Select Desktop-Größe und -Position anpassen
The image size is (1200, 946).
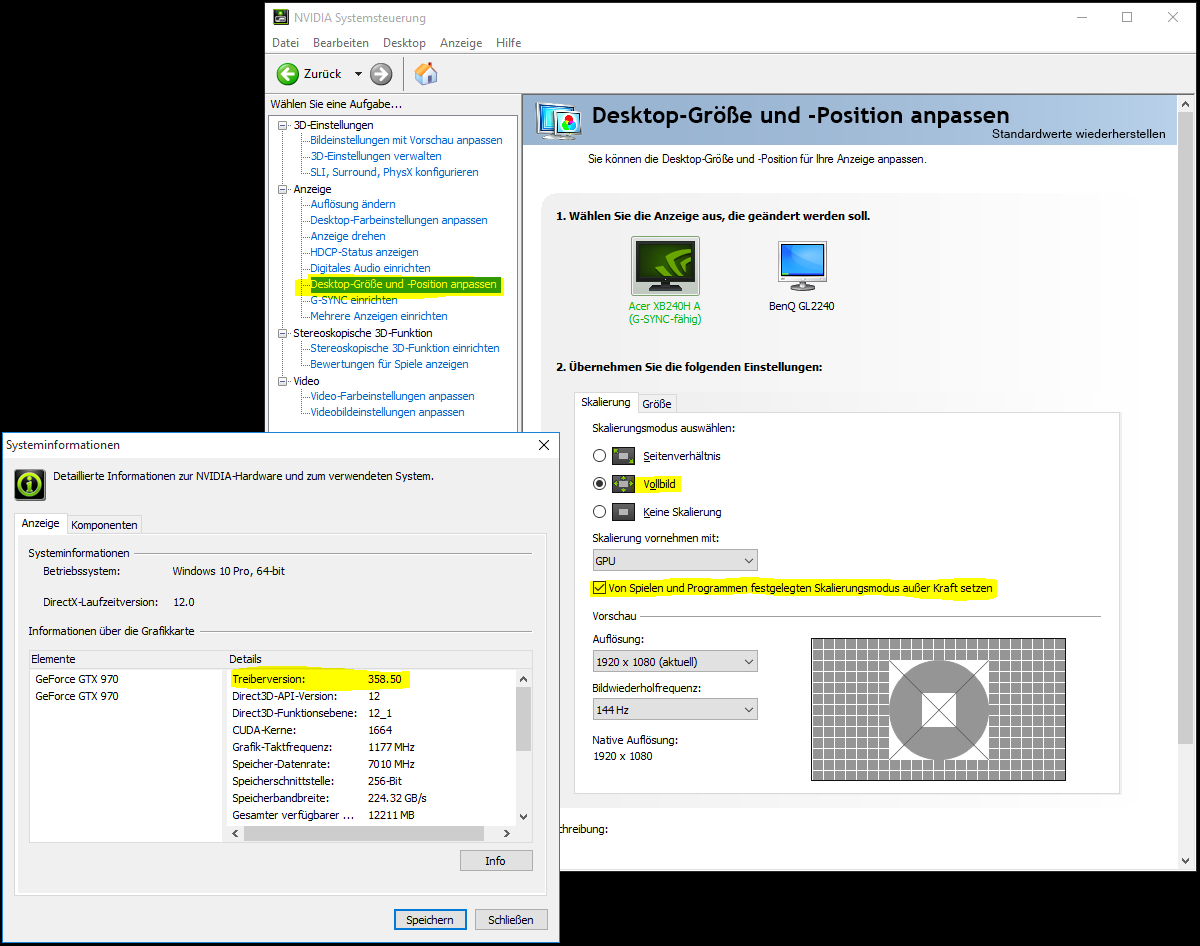click(x=403, y=284)
